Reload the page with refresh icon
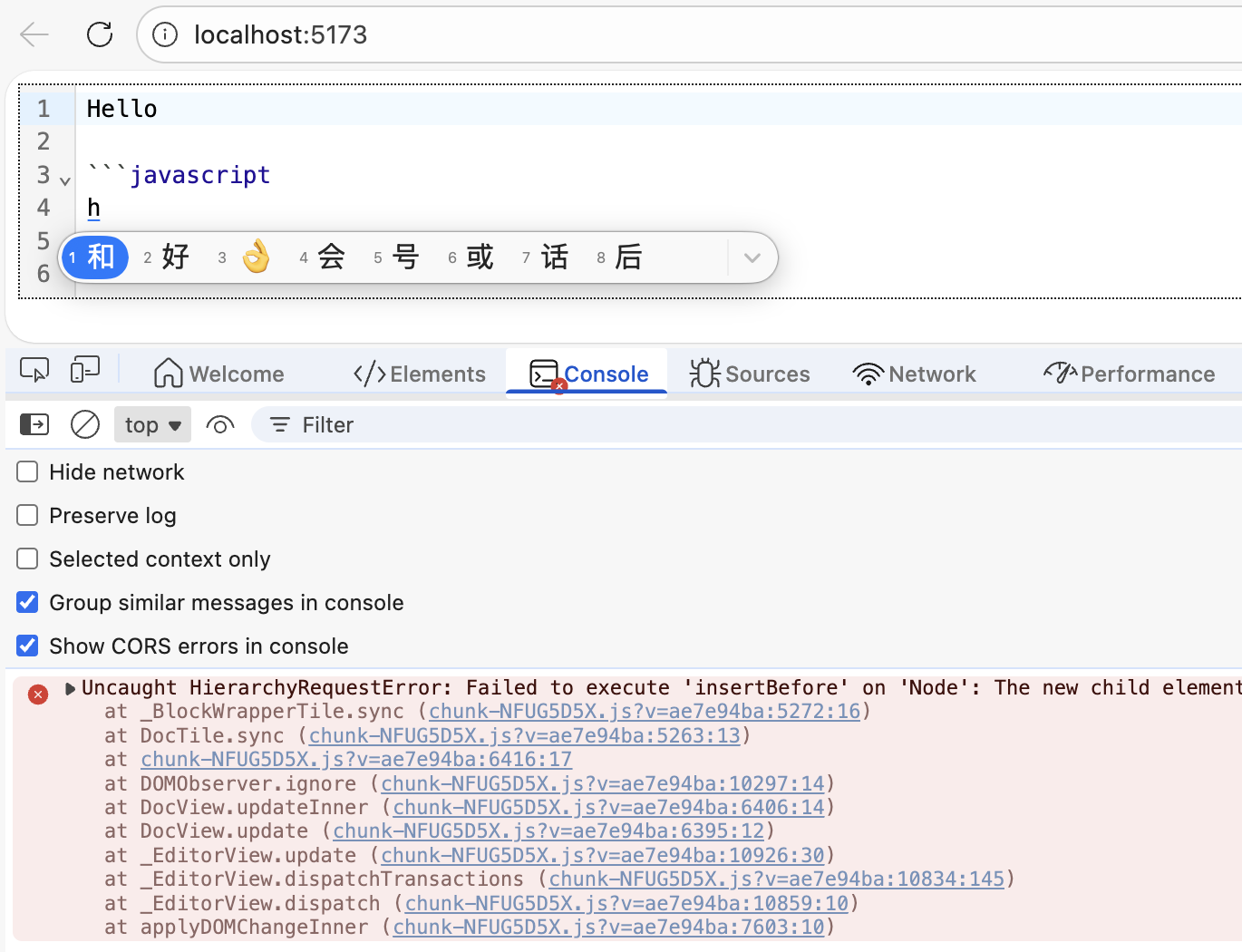Image resolution: width=1242 pixels, height=952 pixels. point(100,34)
